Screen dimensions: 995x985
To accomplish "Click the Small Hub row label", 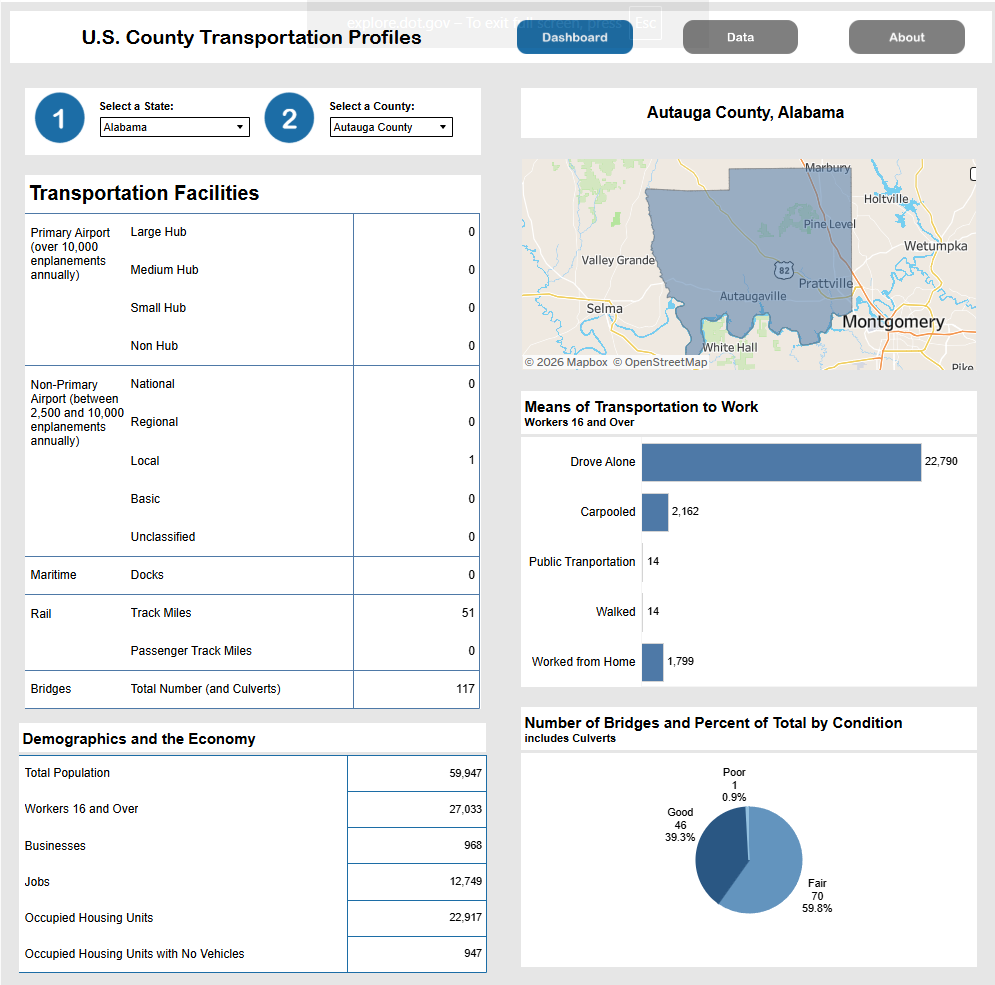I will click(x=158, y=308).
